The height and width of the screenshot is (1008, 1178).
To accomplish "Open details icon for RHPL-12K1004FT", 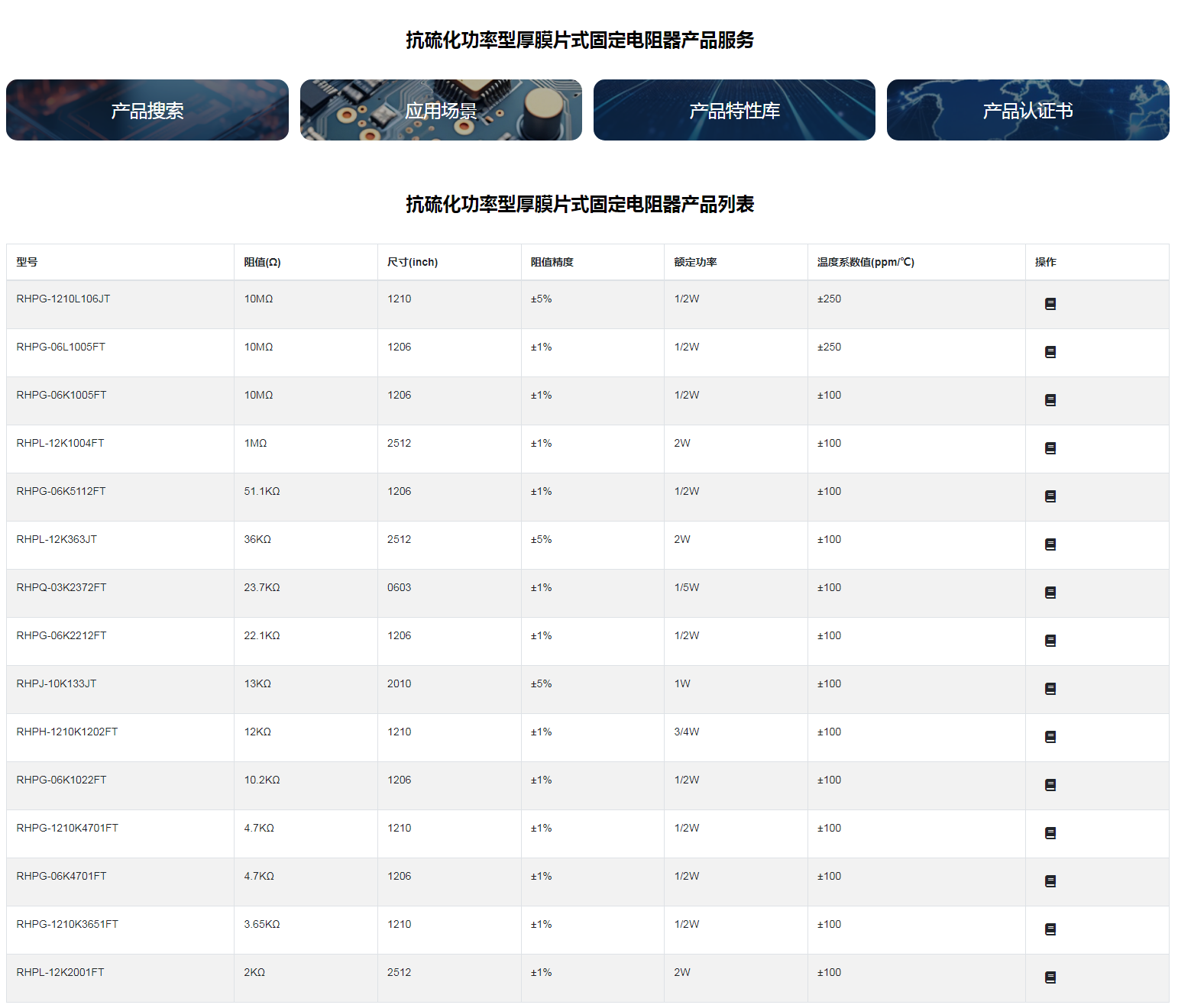I will (1050, 448).
